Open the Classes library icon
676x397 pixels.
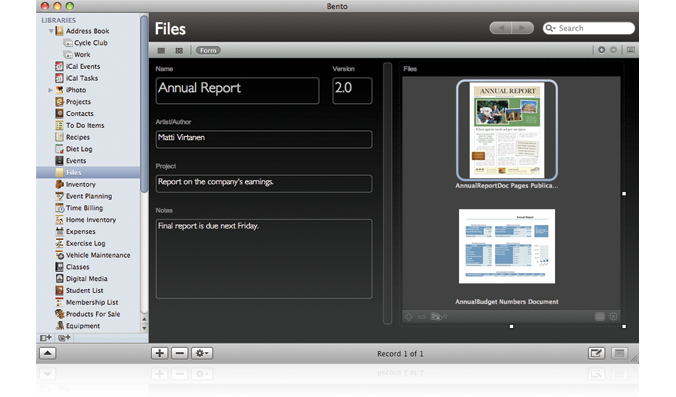(59, 267)
